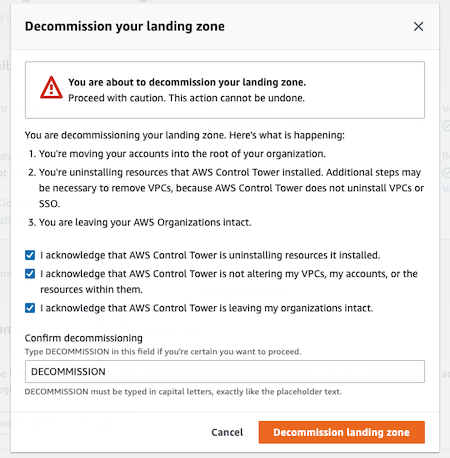450x458 pixels.
Task: Untick the leaving organizations intact checkbox
Action: coord(30,308)
